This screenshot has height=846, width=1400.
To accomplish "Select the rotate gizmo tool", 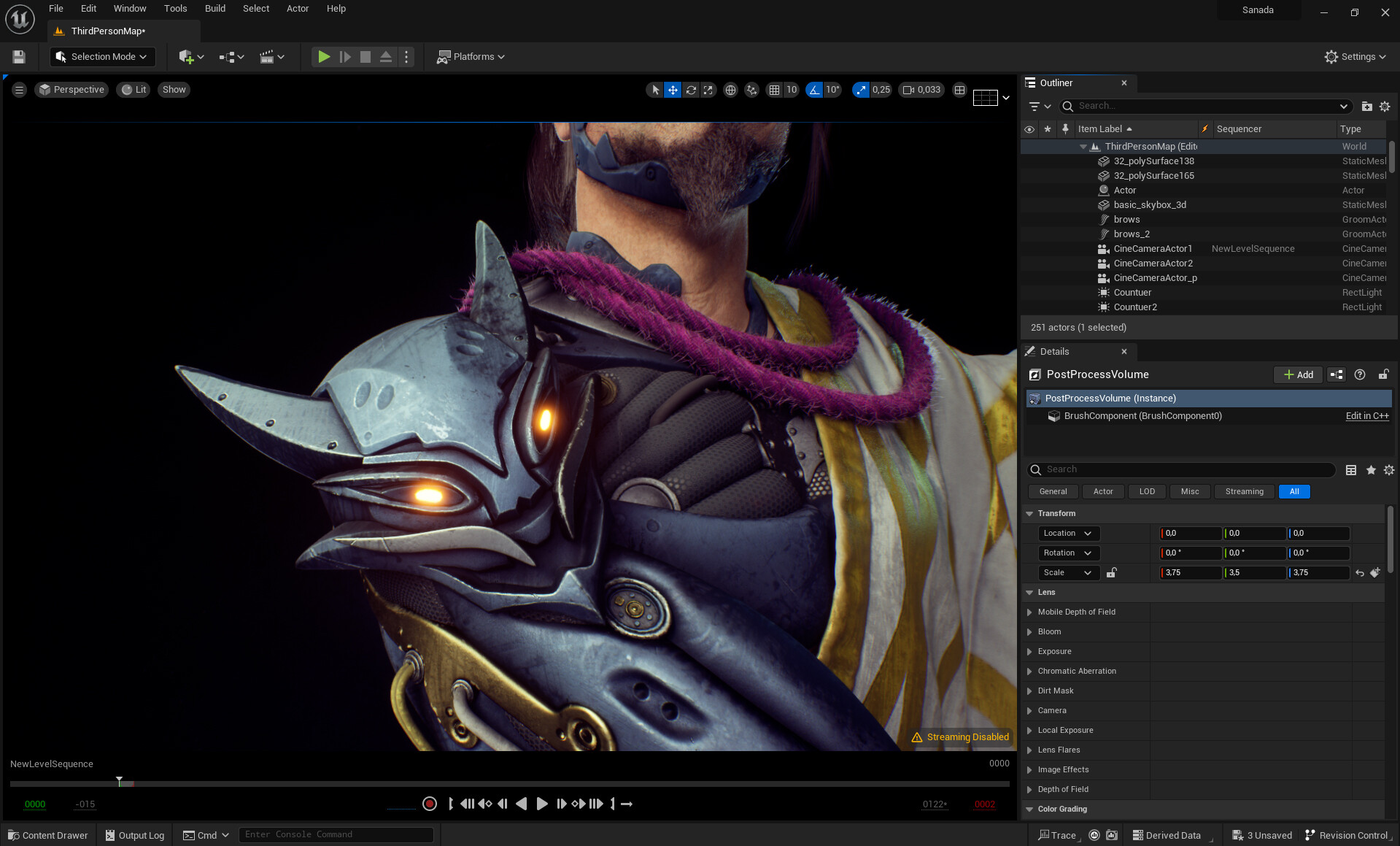I will [x=691, y=90].
